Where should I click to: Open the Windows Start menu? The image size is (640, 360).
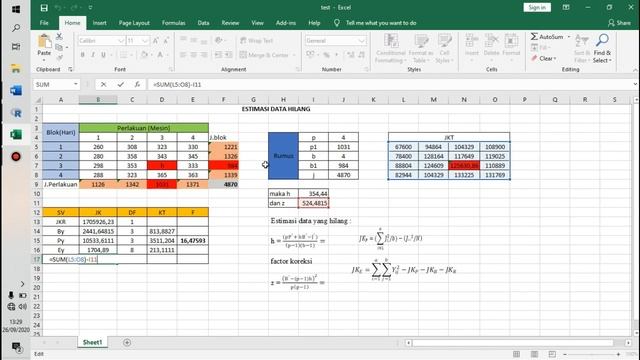[16, 9]
